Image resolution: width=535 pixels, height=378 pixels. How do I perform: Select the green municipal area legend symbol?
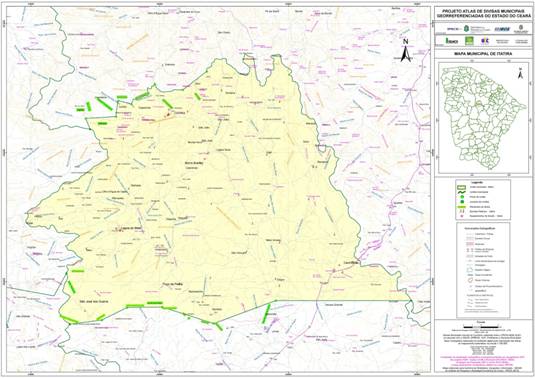click(462, 187)
